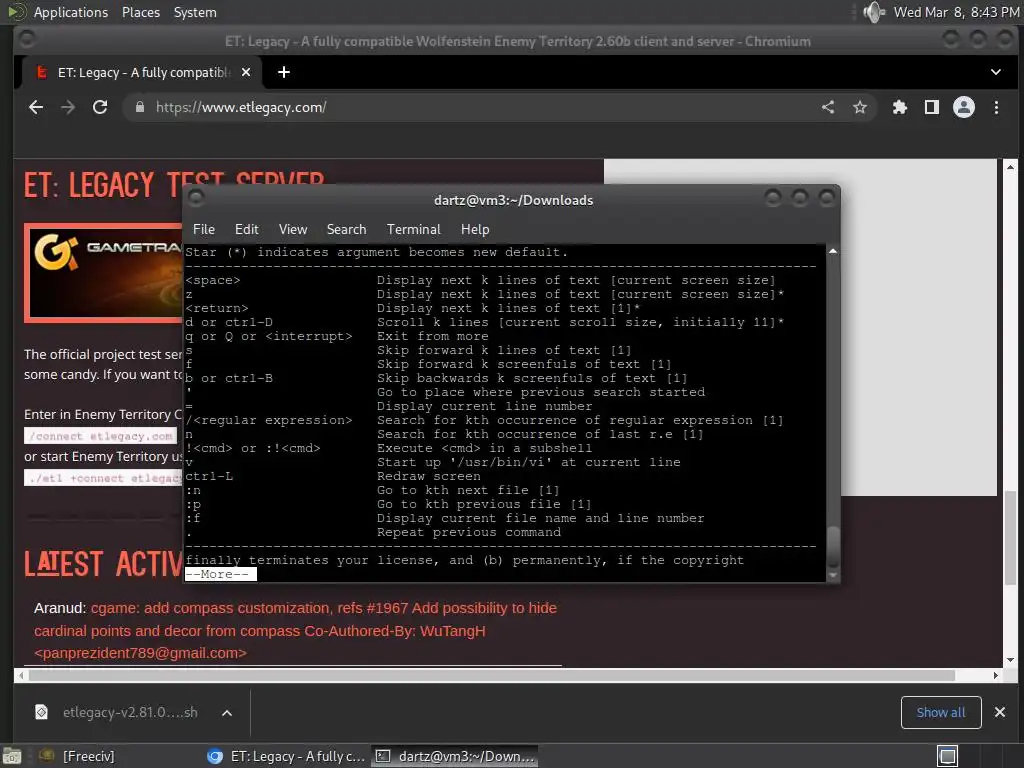Open the Applications menu
This screenshot has height=768, width=1024.
[71, 12]
